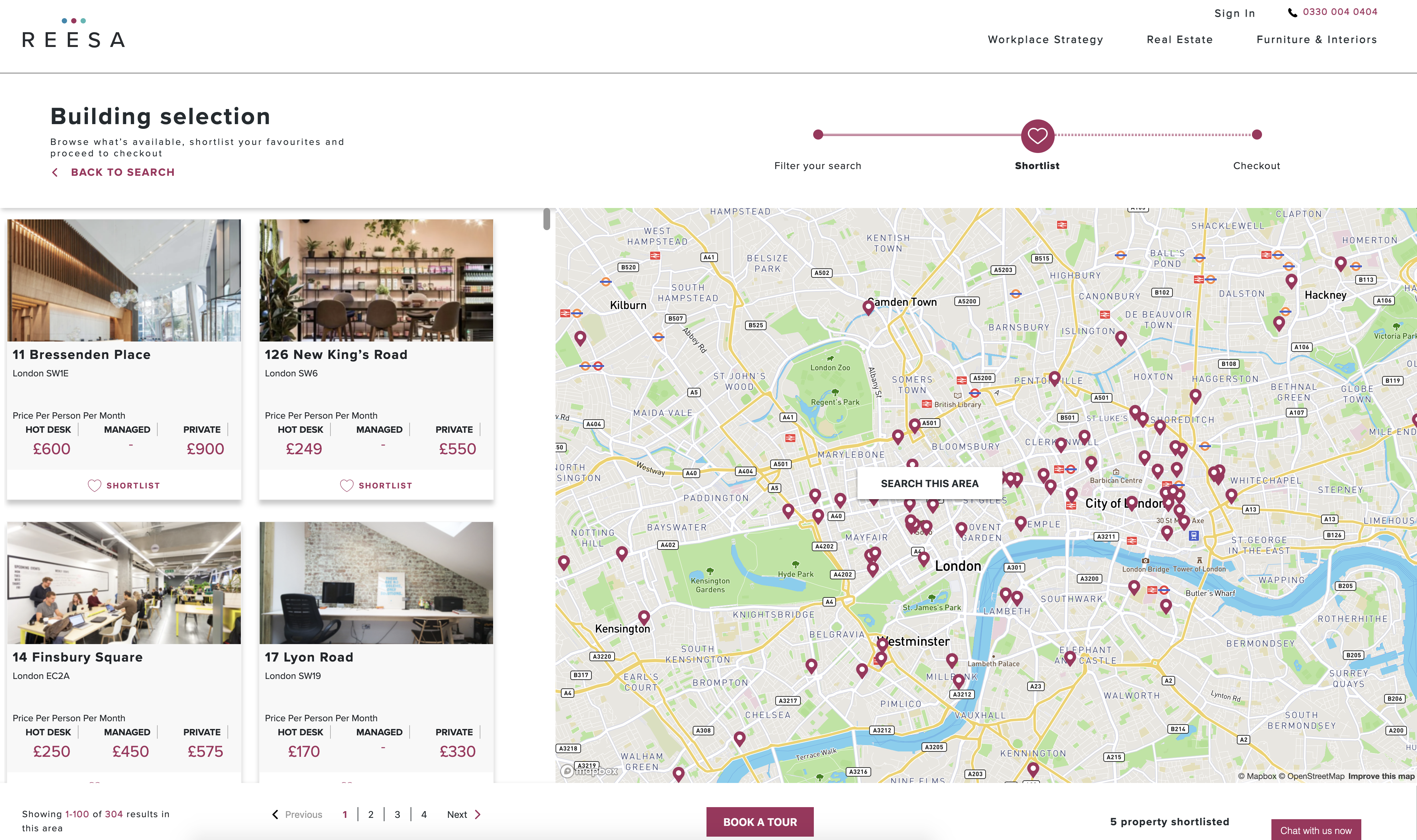
Task: Go to page 3 of results
Action: pos(397,815)
